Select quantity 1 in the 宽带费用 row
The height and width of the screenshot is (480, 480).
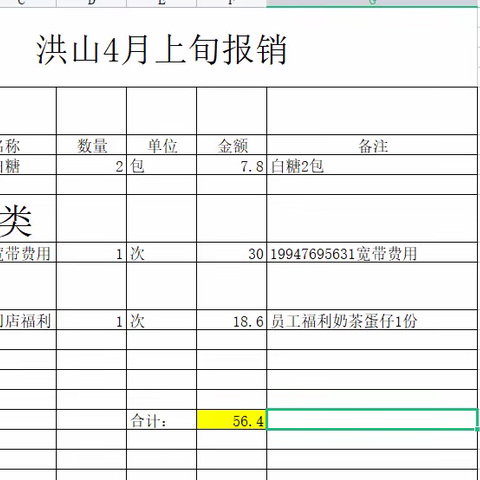[92, 253]
